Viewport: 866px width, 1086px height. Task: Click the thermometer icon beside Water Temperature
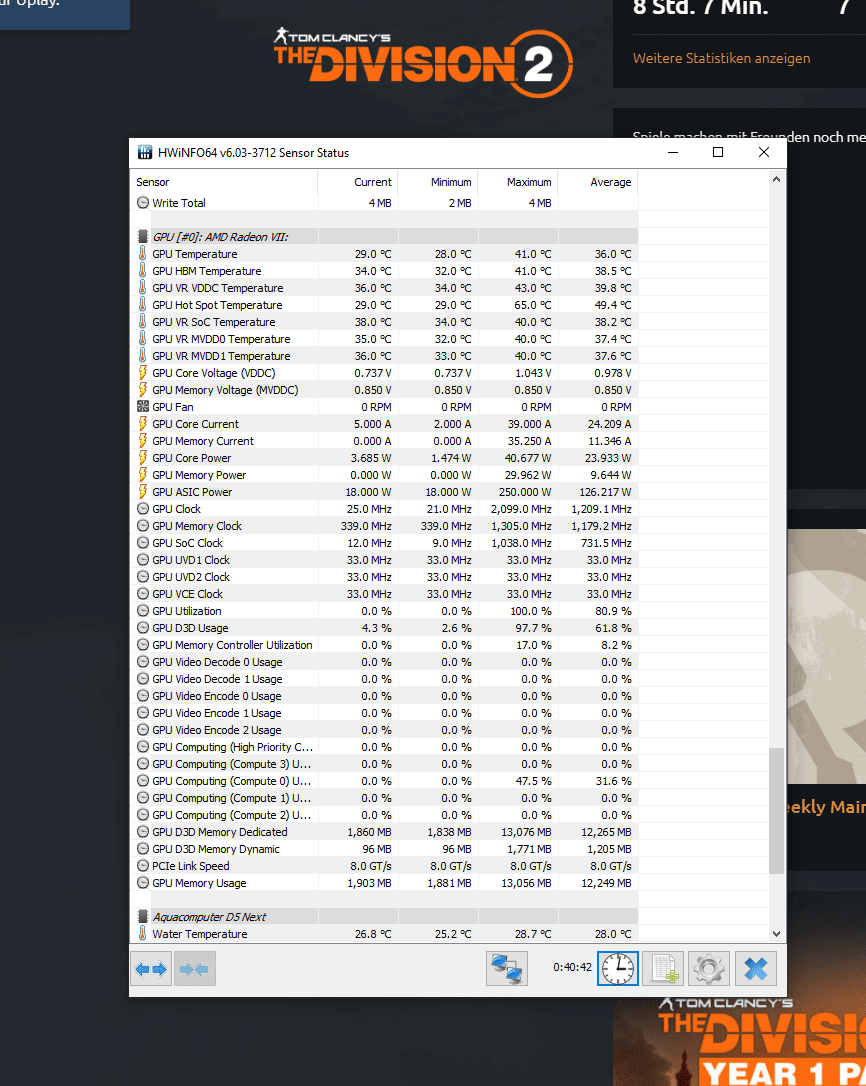coord(143,933)
